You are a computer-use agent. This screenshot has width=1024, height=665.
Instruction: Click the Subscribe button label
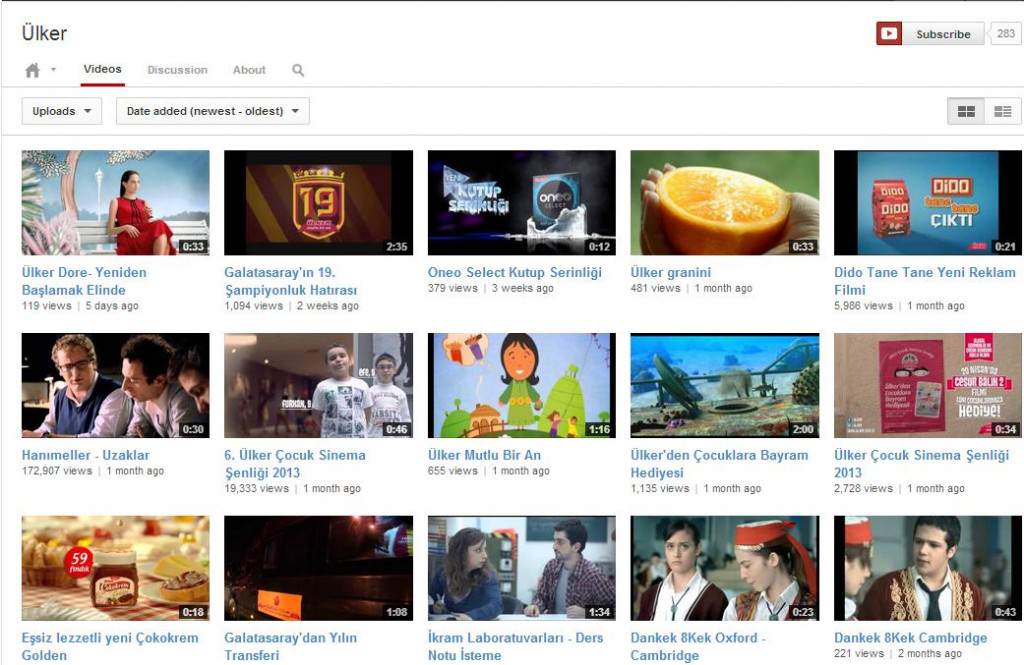pos(943,34)
